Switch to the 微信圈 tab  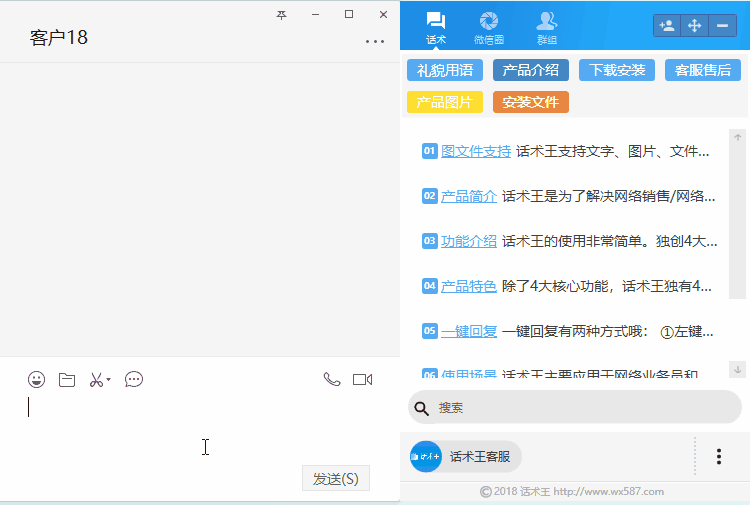pyautogui.click(x=489, y=28)
